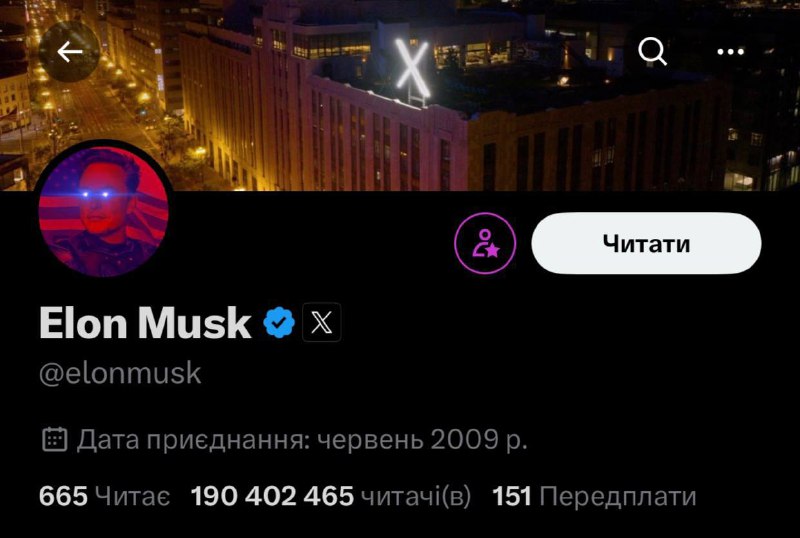Open the three-dot more options menu
The width and height of the screenshot is (800, 538).
730,52
